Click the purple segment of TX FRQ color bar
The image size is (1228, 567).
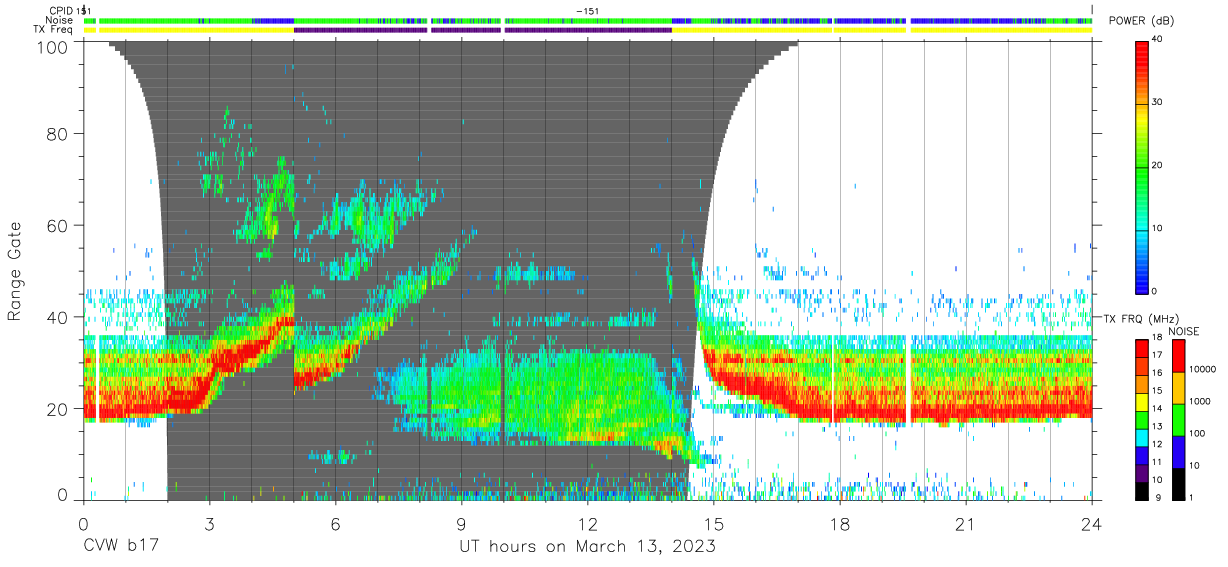coord(1144,474)
